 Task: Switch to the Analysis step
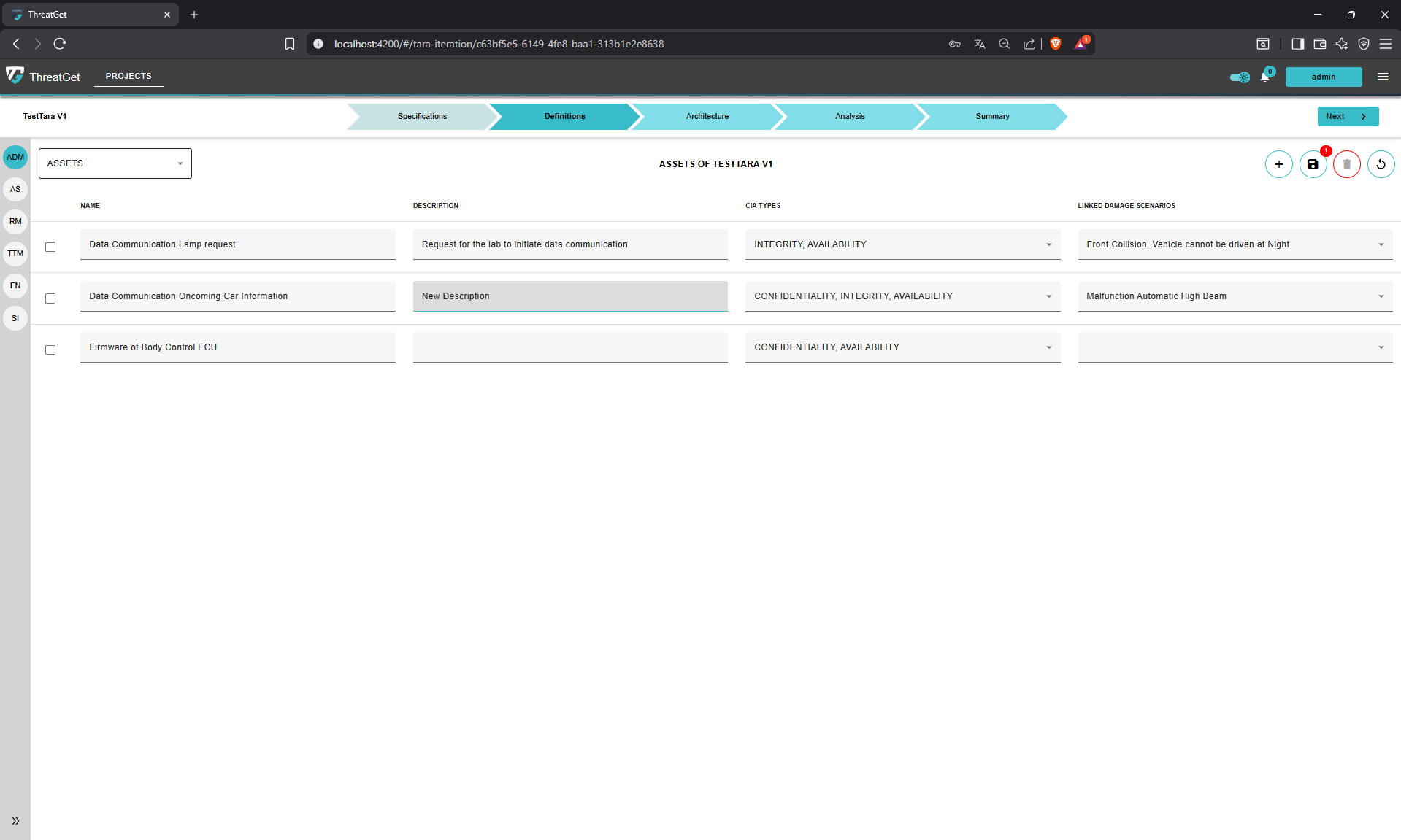tap(850, 116)
